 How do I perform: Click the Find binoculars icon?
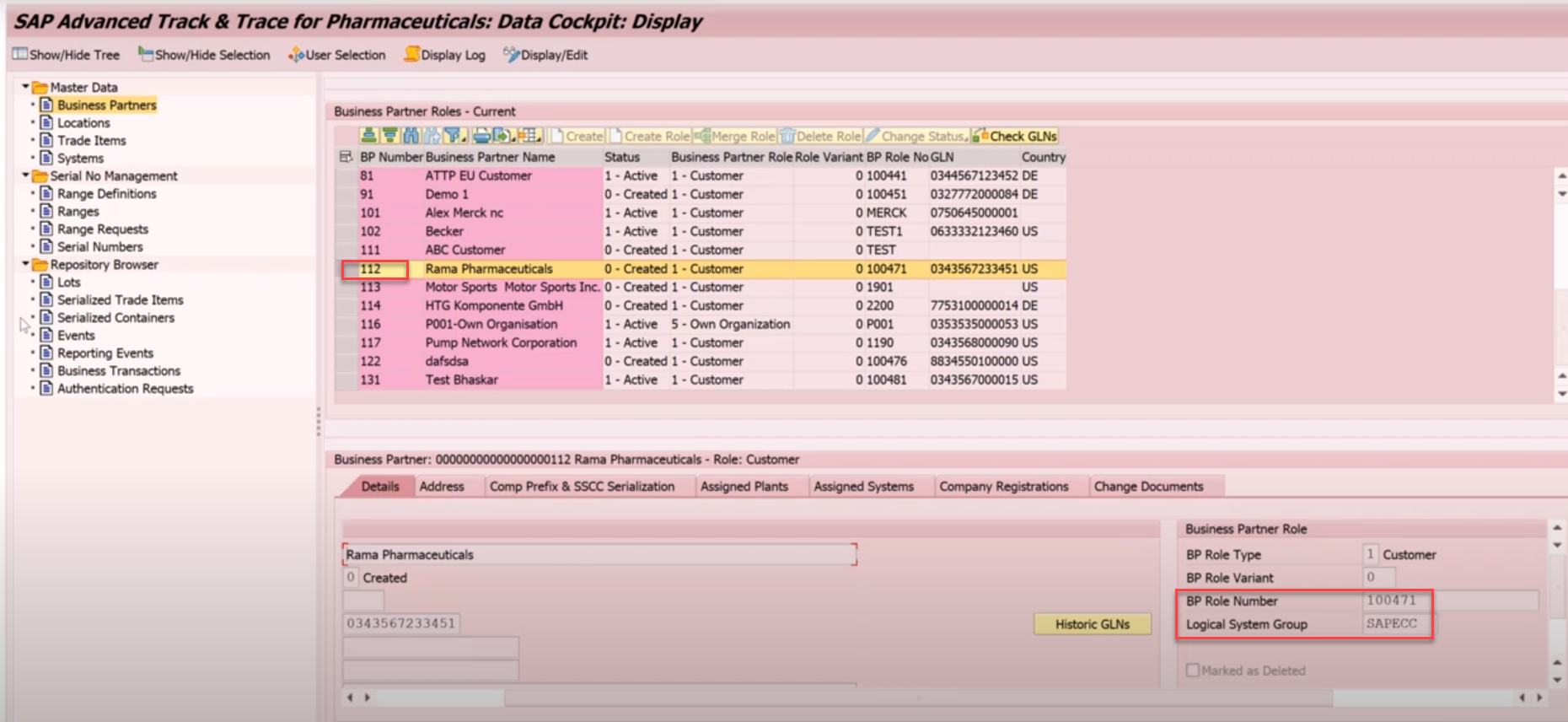[x=411, y=136]
